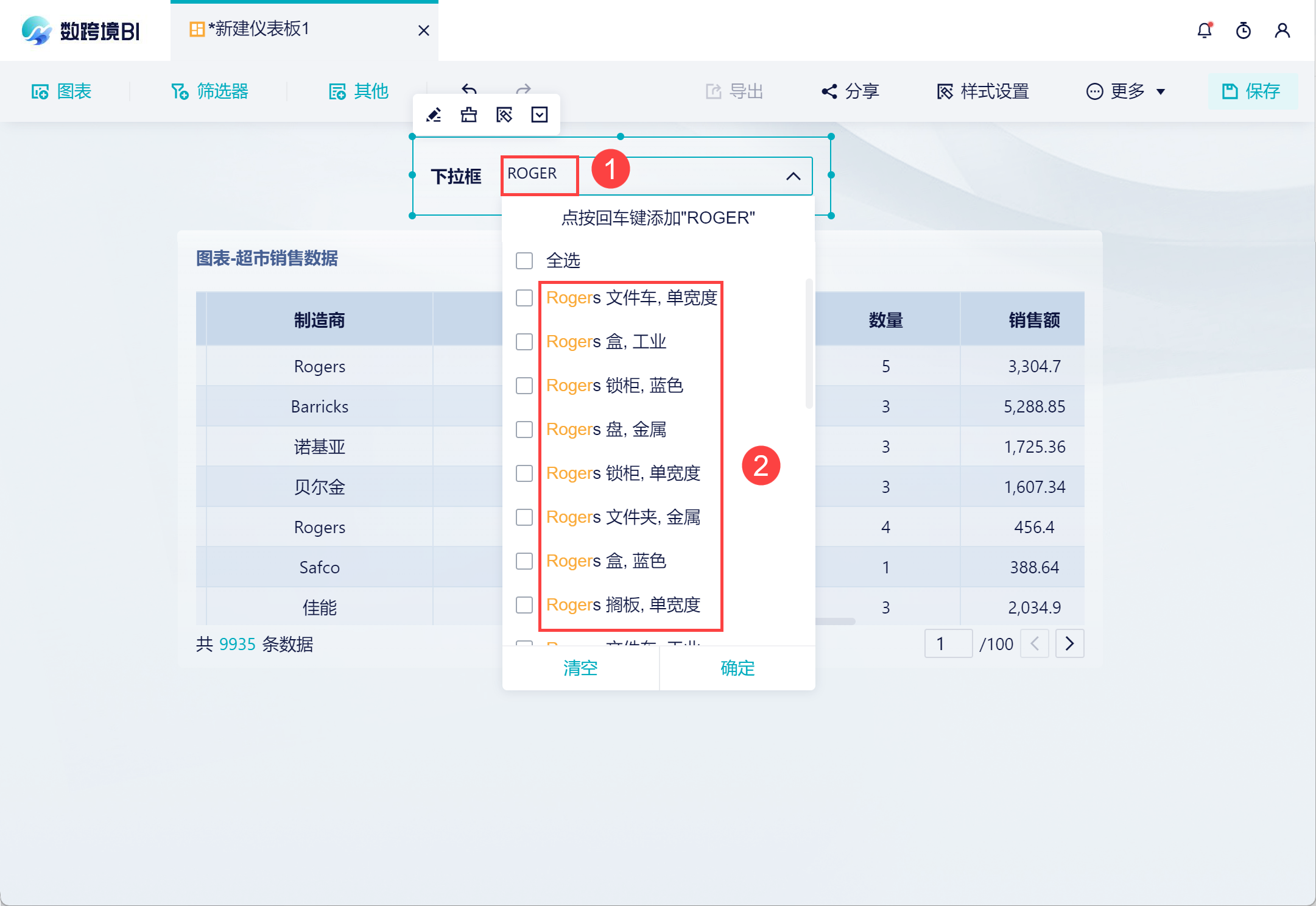Image resolution: width=1316 pixels, height=906 pixels.
Task: Expand the 更多 menu
Action: point(1127,91)
